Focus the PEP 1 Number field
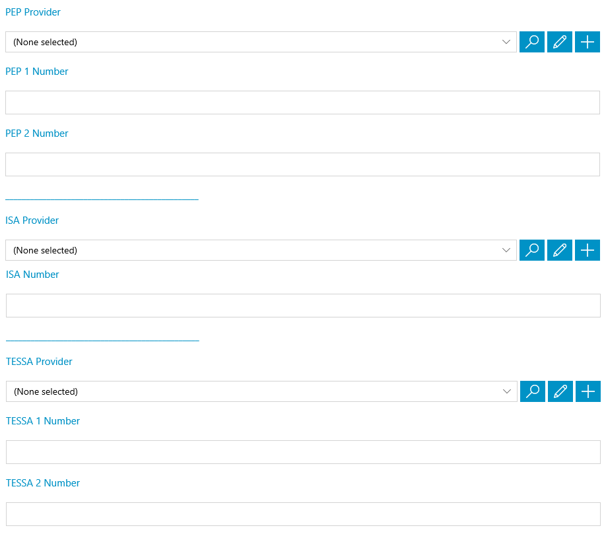The width and height of the screenshot is (604, 533). 302,102
